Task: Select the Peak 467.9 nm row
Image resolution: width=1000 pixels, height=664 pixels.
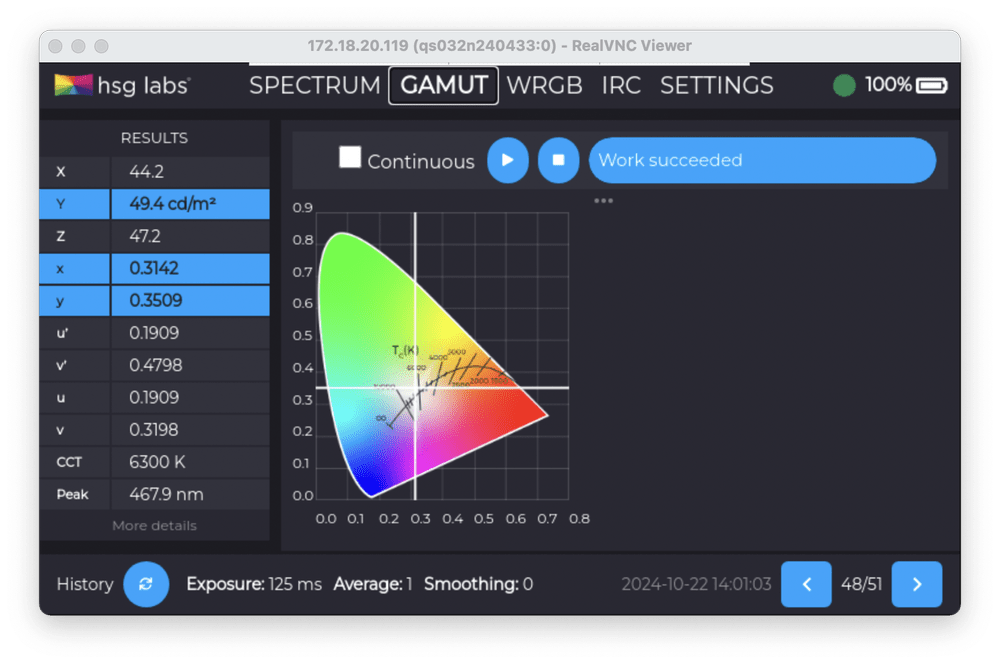Action: point(154,494)
